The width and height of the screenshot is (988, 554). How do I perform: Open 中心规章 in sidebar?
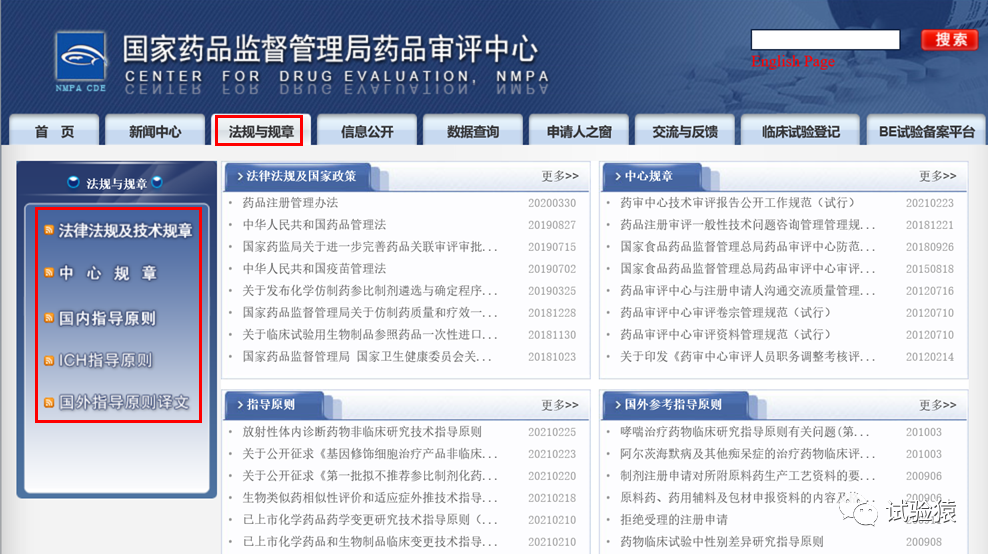[108, 273]
